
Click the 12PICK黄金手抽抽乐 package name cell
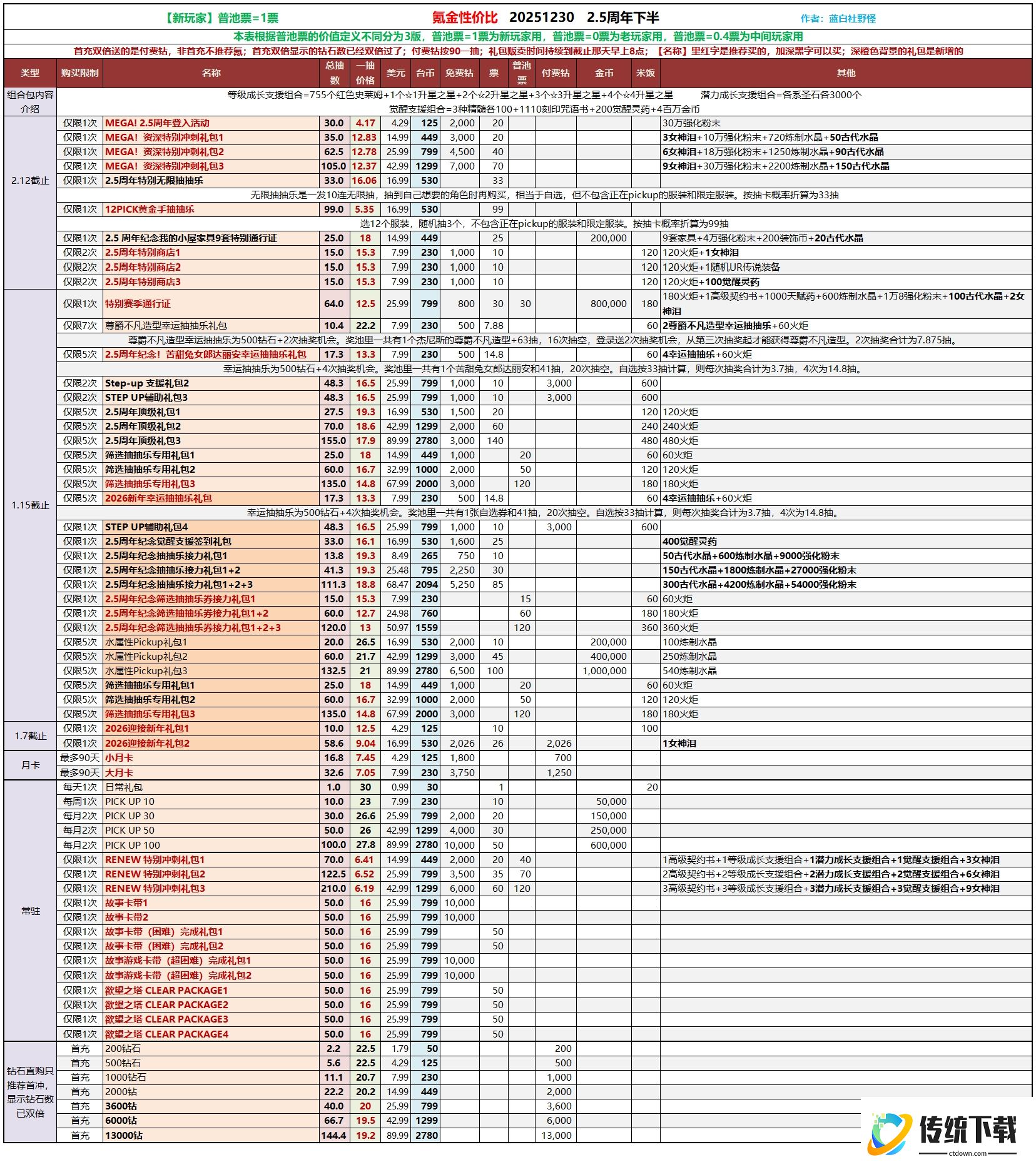150,210
